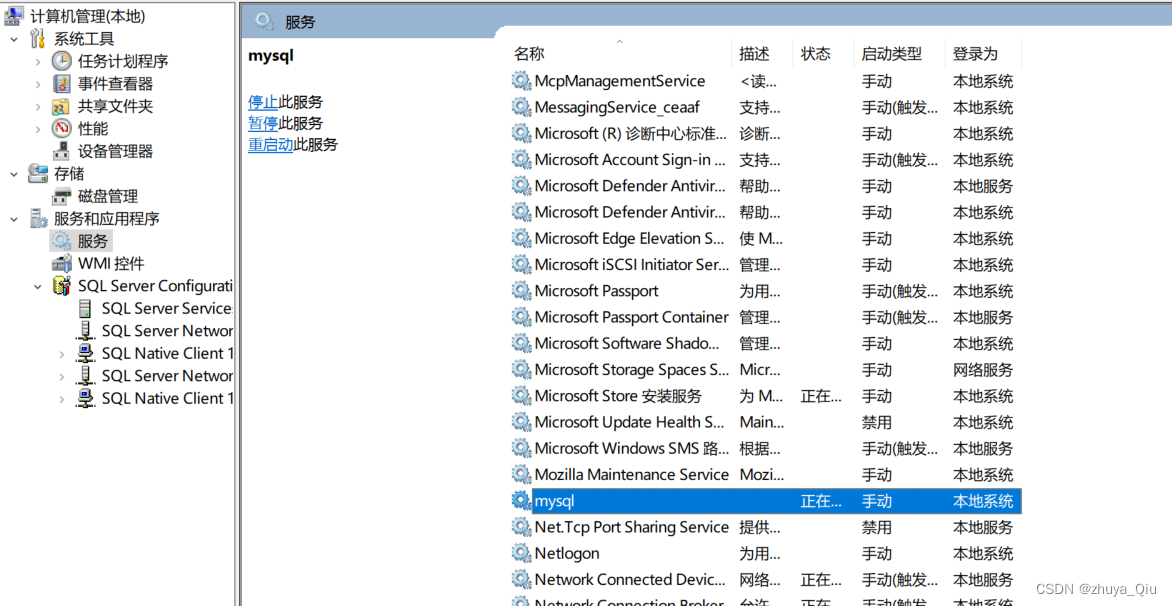This screenshot has width=1172, height=606.
Task: Select Microsoft iSCSI Initiator service row
Action: coord(766,265)
